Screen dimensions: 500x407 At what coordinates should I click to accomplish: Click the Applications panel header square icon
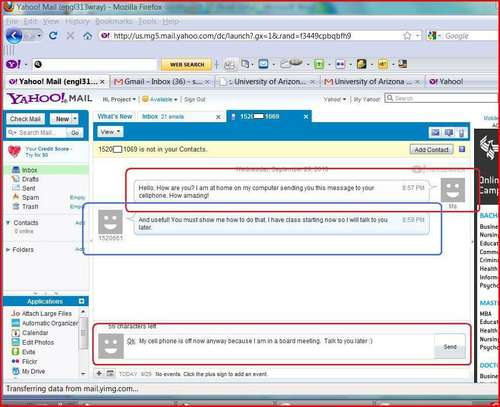tap(82, 301)
